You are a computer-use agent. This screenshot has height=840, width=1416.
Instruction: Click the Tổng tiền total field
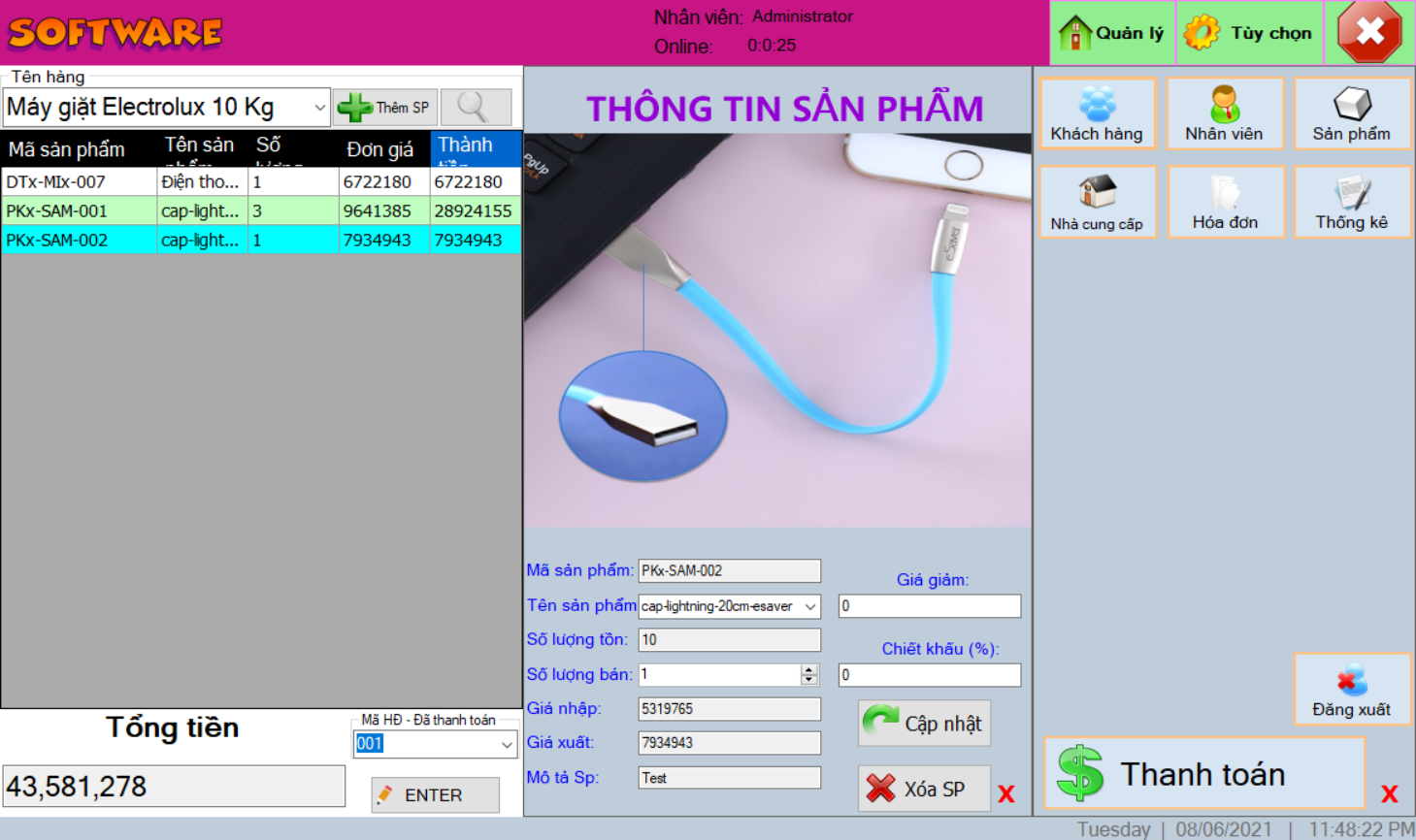174,786
